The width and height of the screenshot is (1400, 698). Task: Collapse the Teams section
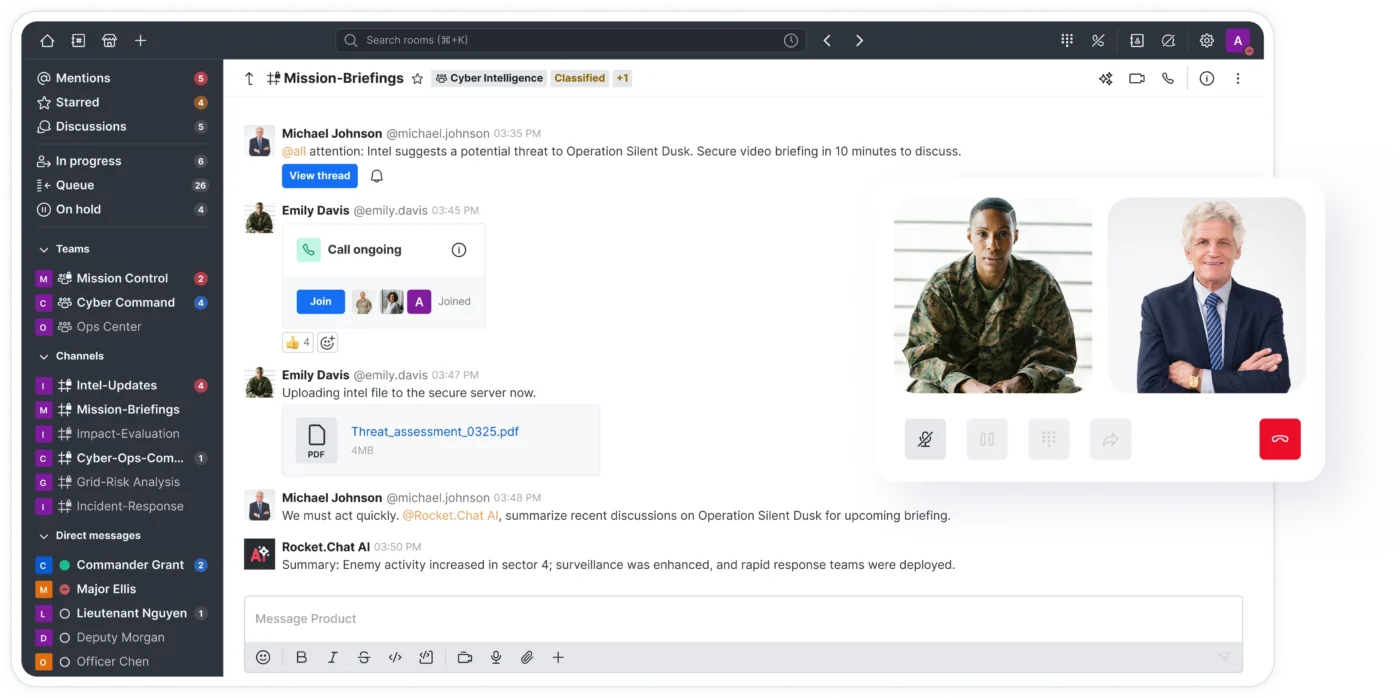[x=43, y=249]
